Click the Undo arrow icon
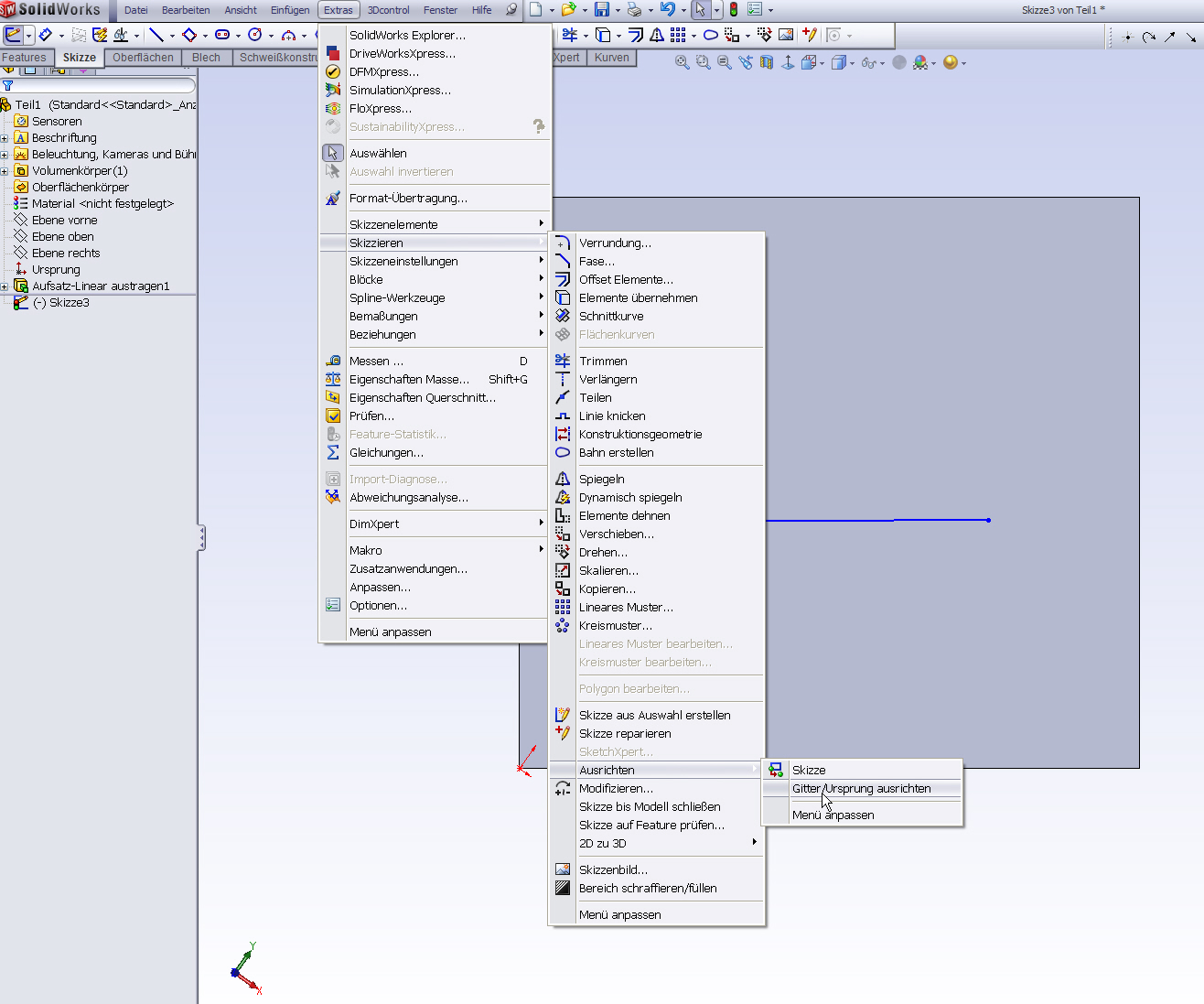The height and width of the screenshot is (1004, 1204). 668,10
